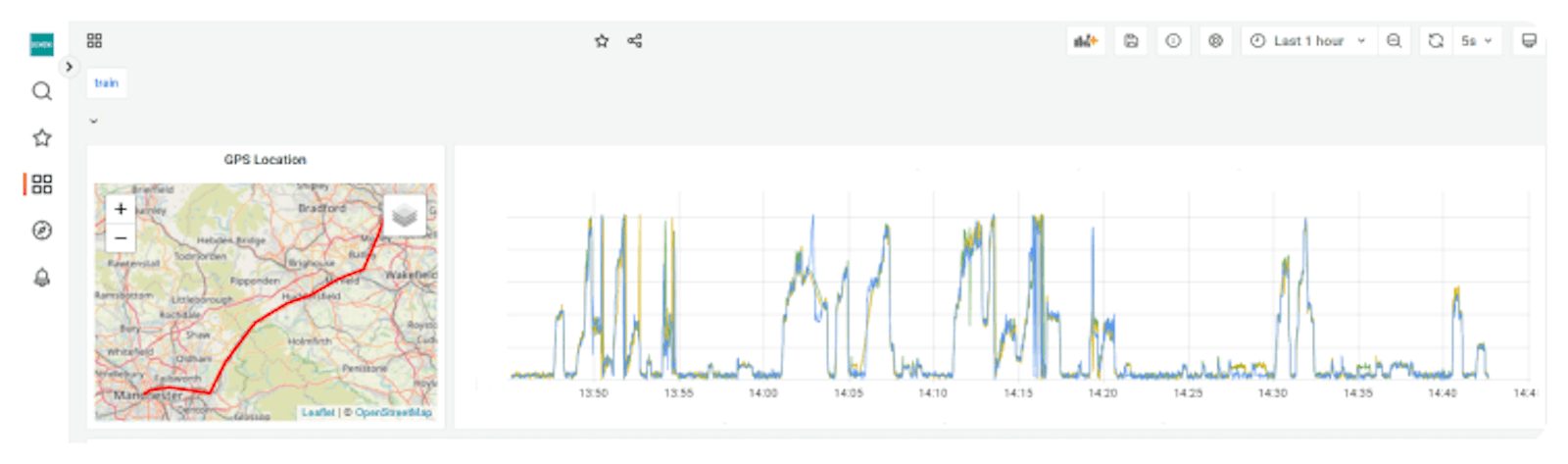The image size is (1568, 464).
Task: Open dashboard settings gear
Action: pyautogui.click(x=1215, y=40)
